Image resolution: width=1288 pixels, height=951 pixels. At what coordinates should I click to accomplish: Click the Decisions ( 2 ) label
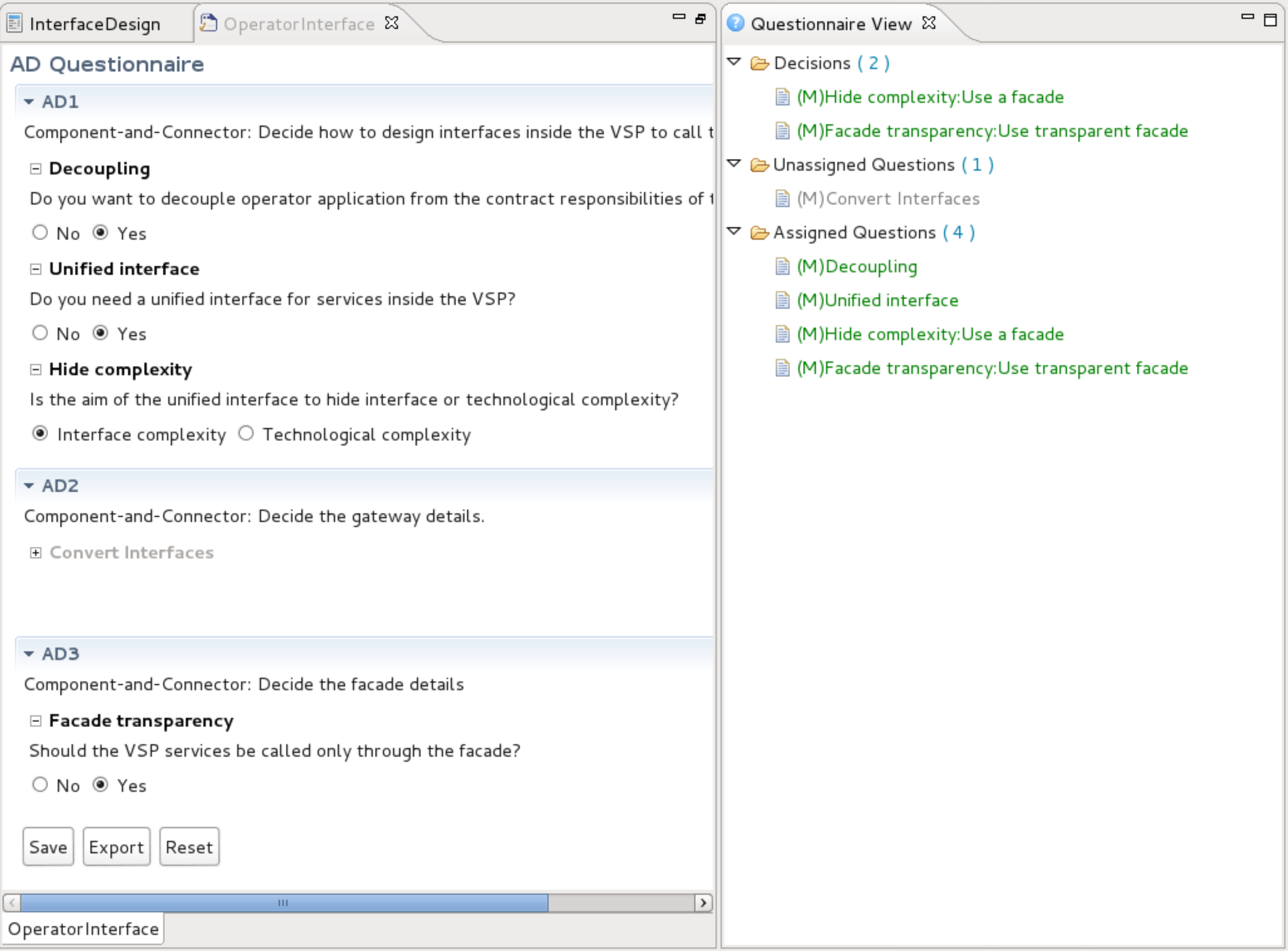[832, 63]
